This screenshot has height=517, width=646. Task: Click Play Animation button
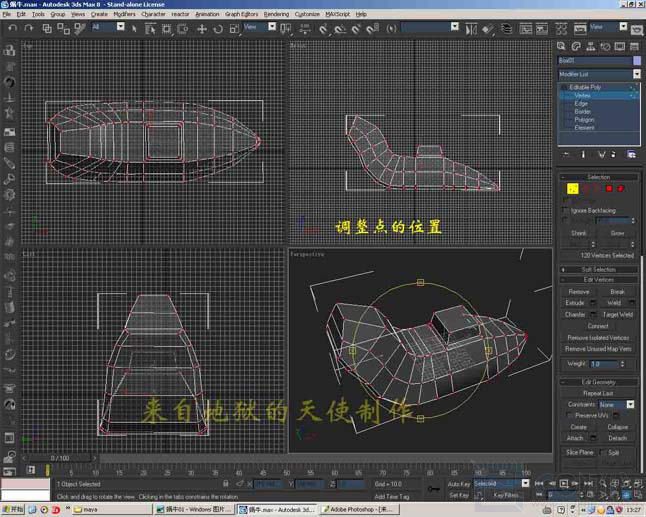point(564,484)
